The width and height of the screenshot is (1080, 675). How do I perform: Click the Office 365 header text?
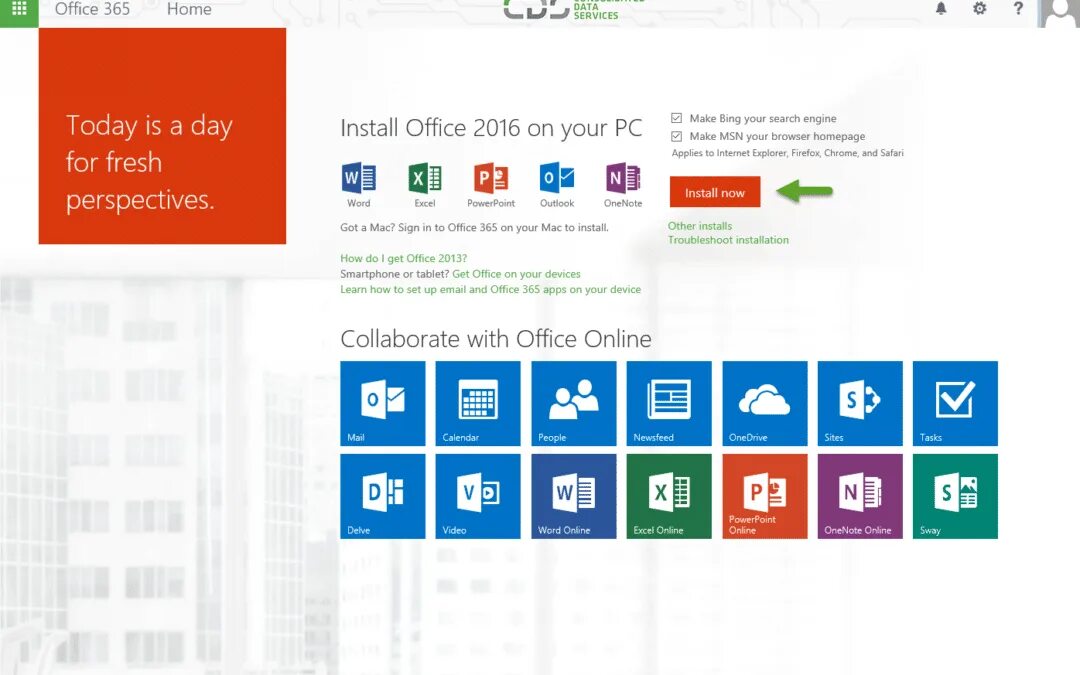pos(92,10)
